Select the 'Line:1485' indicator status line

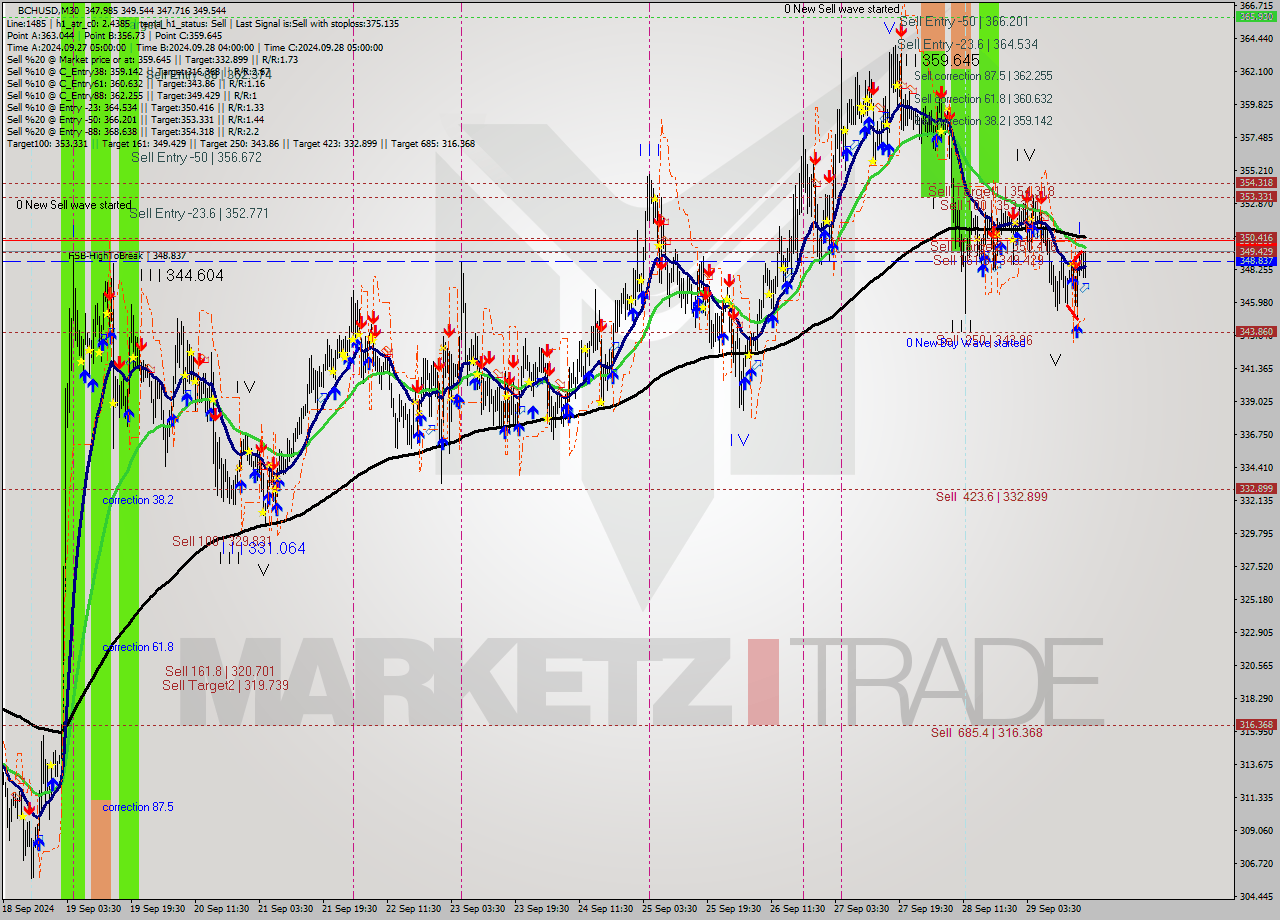point(202,23)
